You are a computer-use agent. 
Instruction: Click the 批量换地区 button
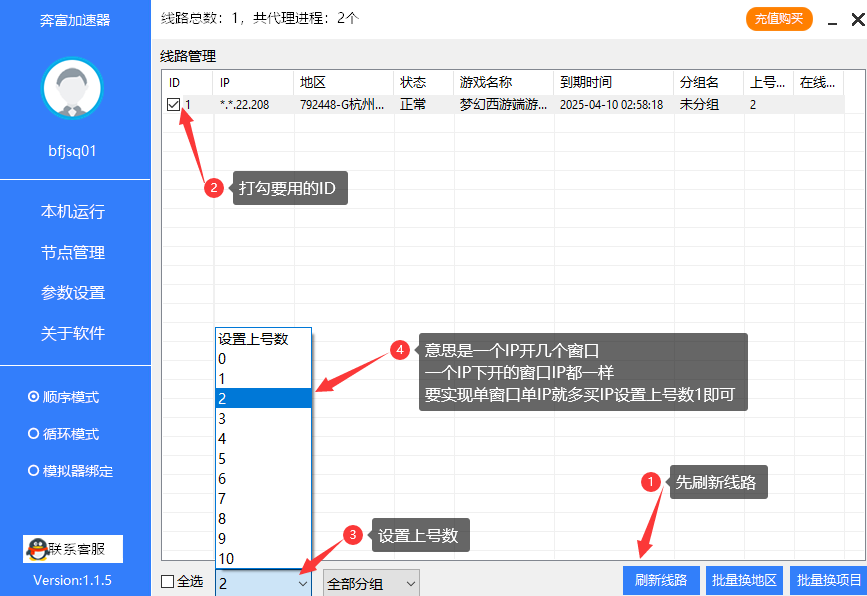[x=744, y=580]
